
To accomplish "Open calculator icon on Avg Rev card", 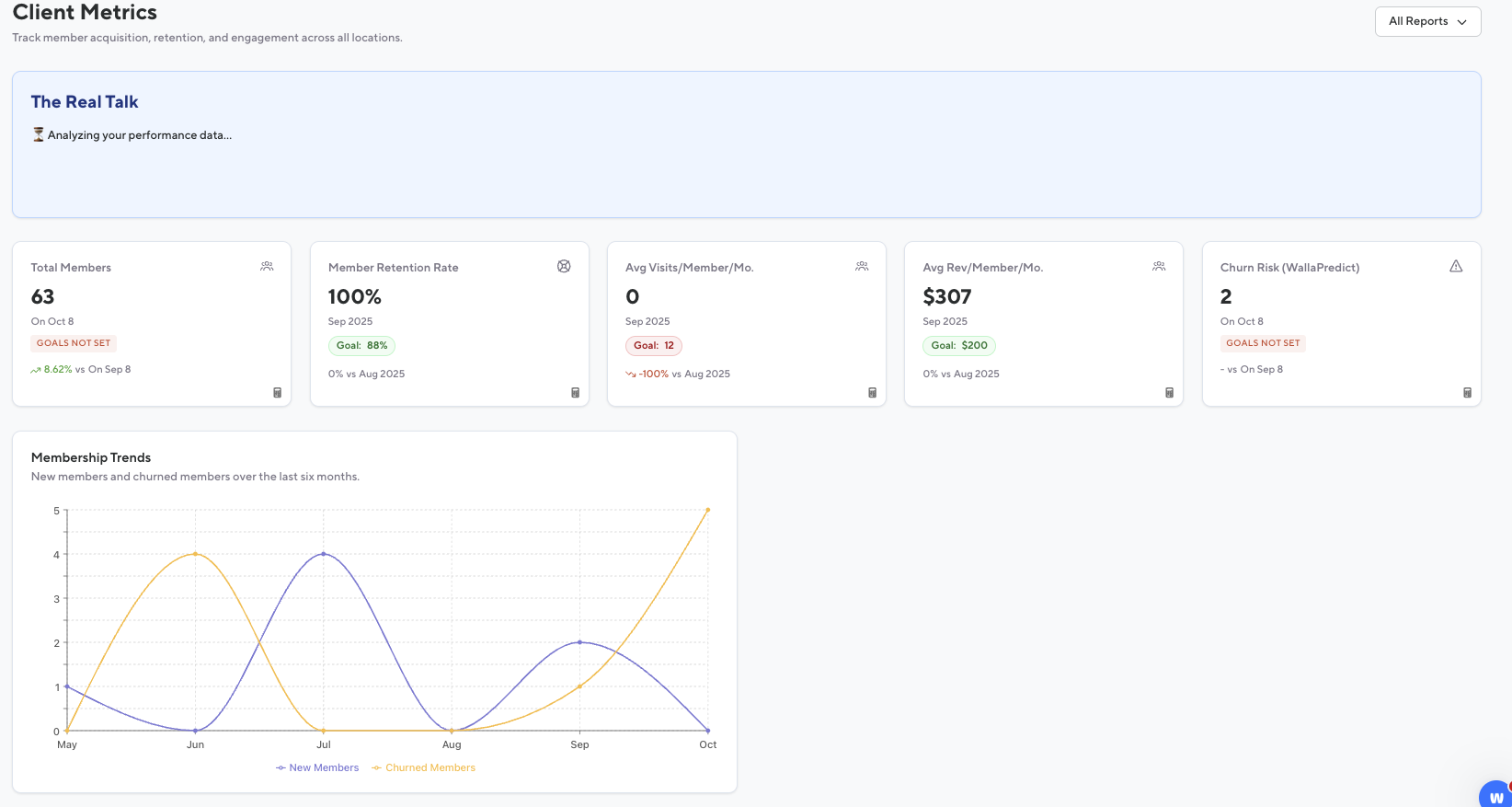I will 1170,393.
